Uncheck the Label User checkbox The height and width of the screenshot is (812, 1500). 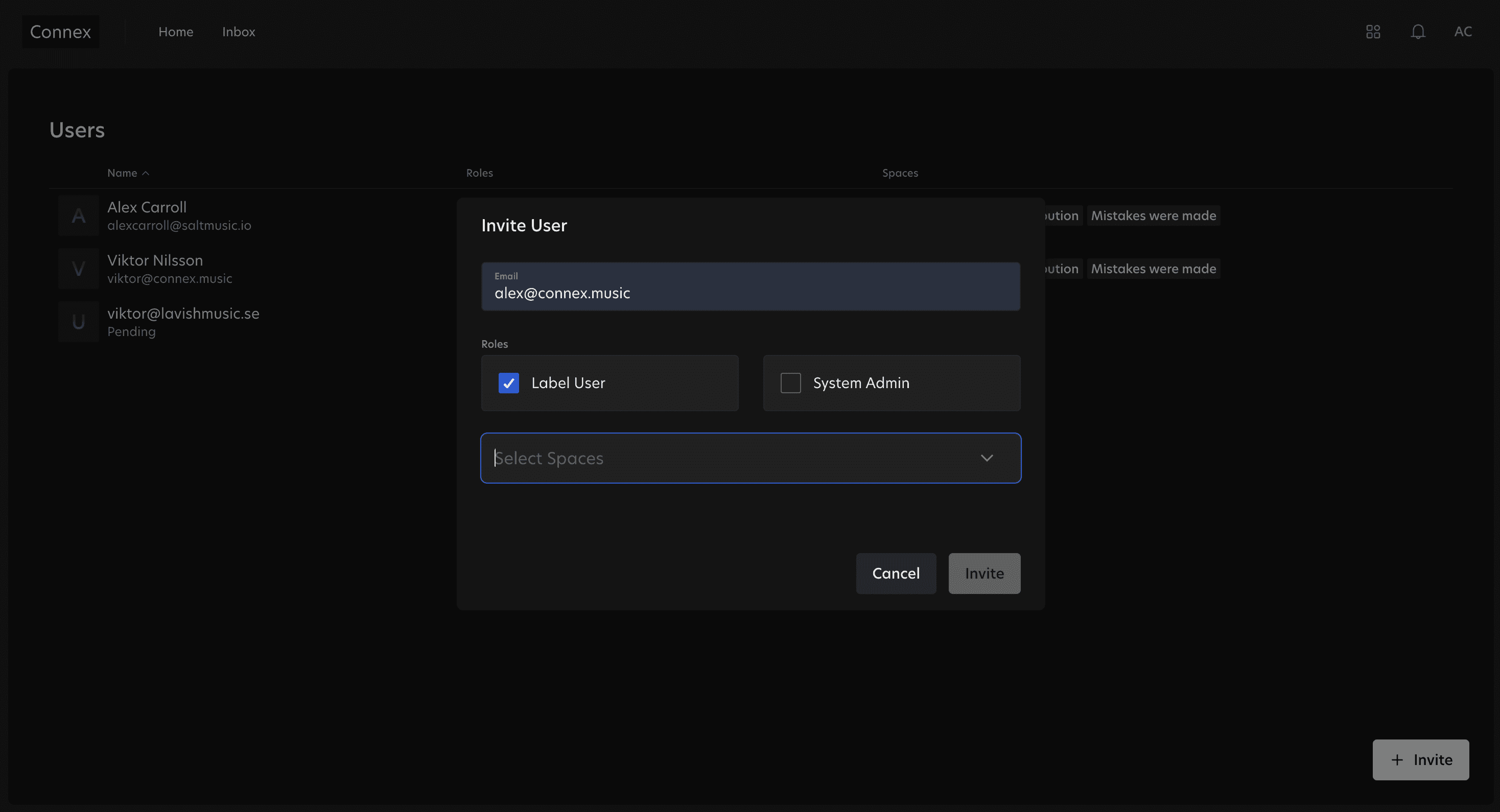click(508, 383)
